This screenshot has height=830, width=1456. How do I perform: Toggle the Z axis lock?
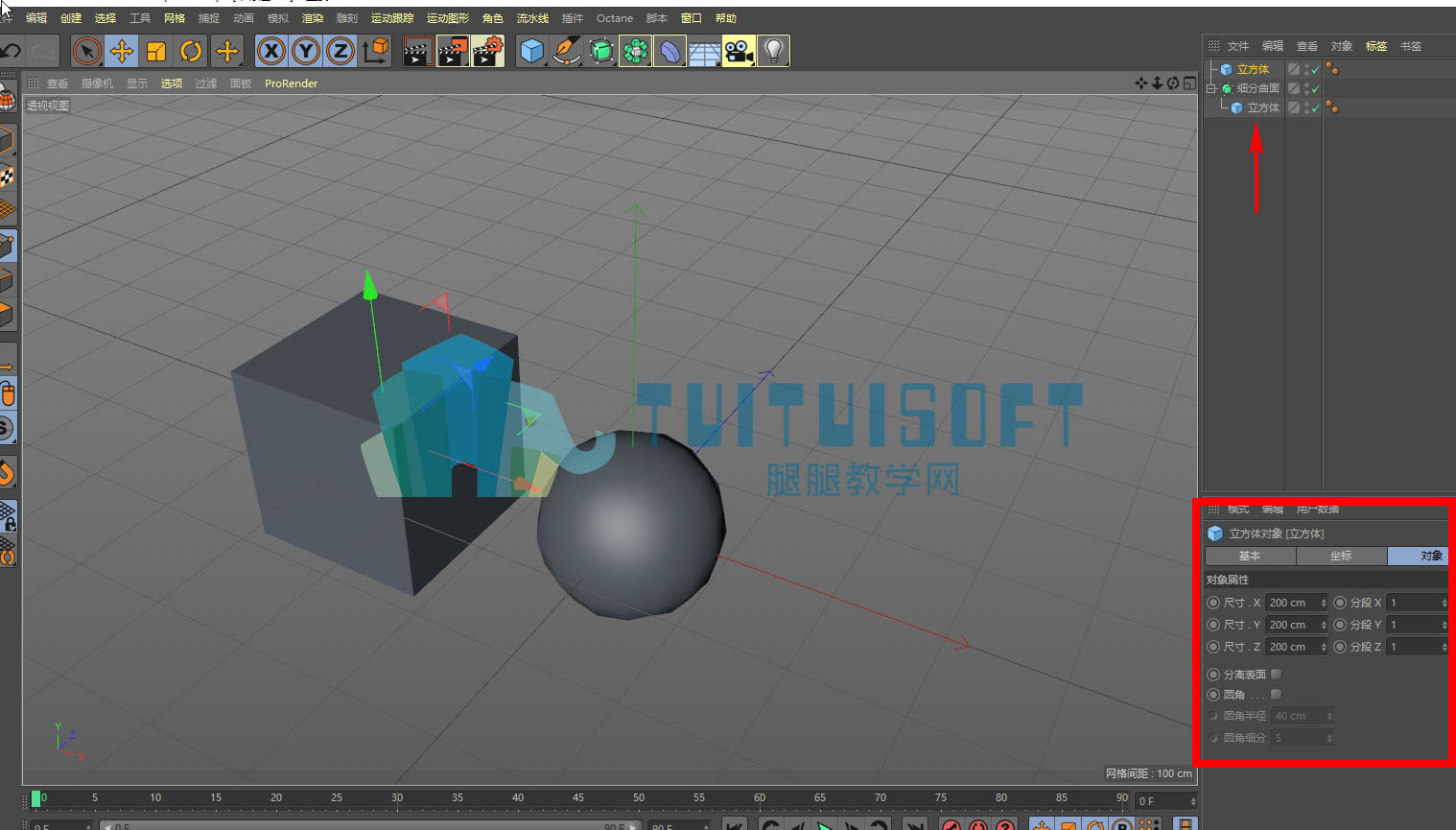[341, 51]
